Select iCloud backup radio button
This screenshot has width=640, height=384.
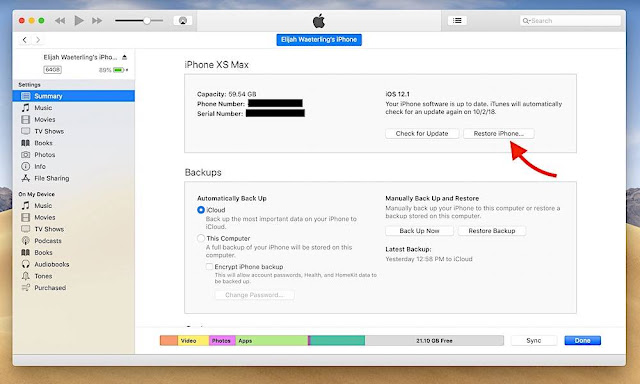point(201,210)
